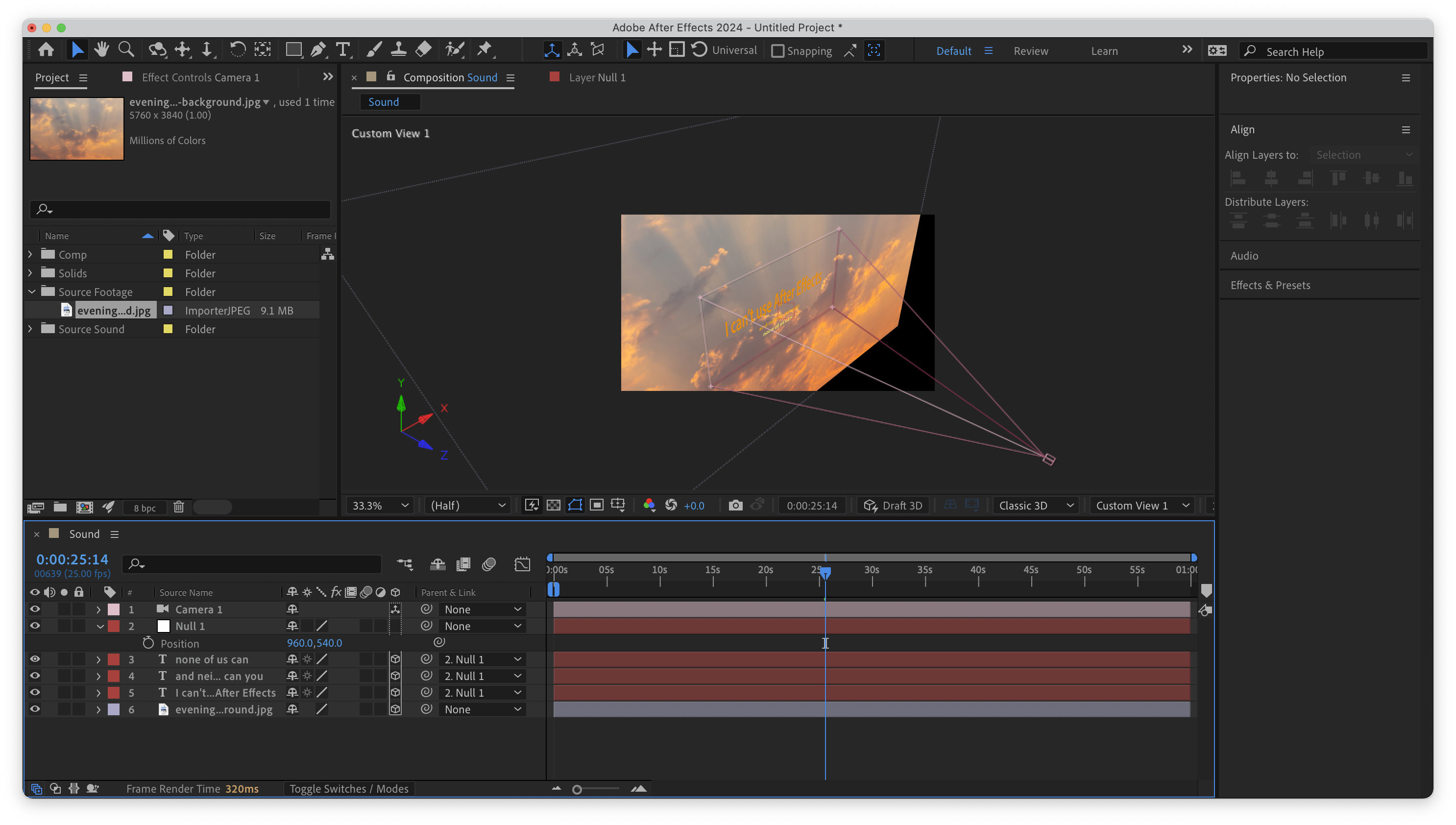
Task: Select the Horizontal Type tool
Action: (343, 50)
